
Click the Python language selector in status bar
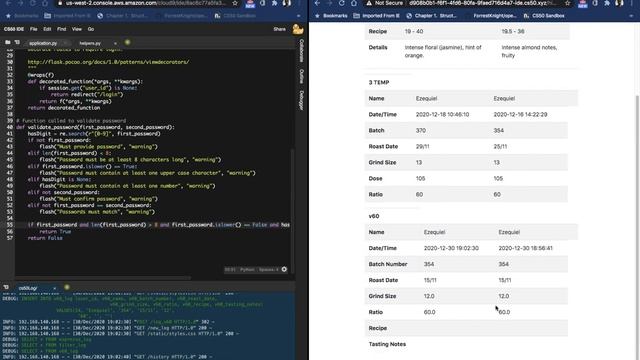pyautogui.click(x=247, y=269)
